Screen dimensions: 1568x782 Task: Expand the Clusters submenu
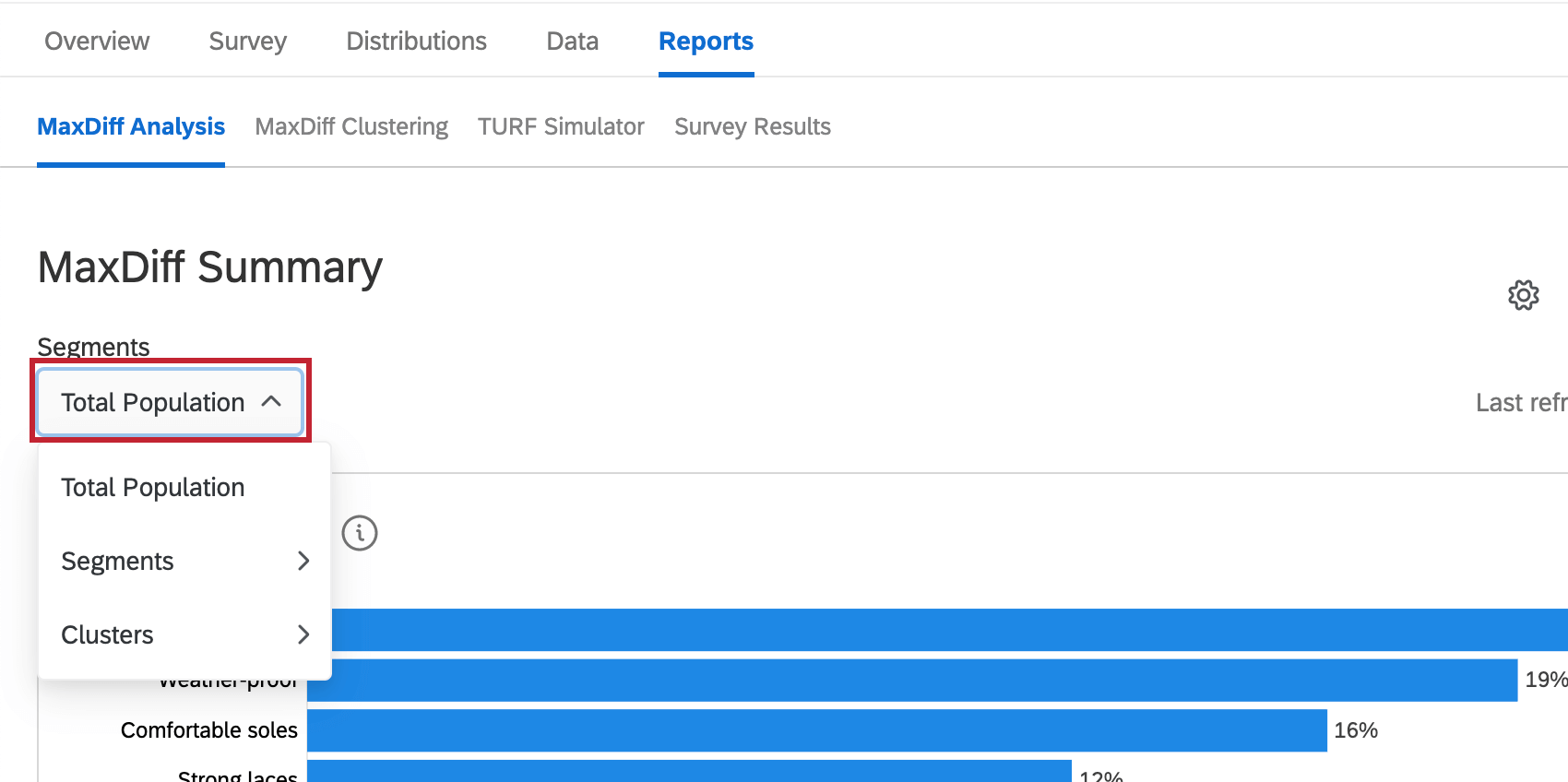tap(107, 634)
